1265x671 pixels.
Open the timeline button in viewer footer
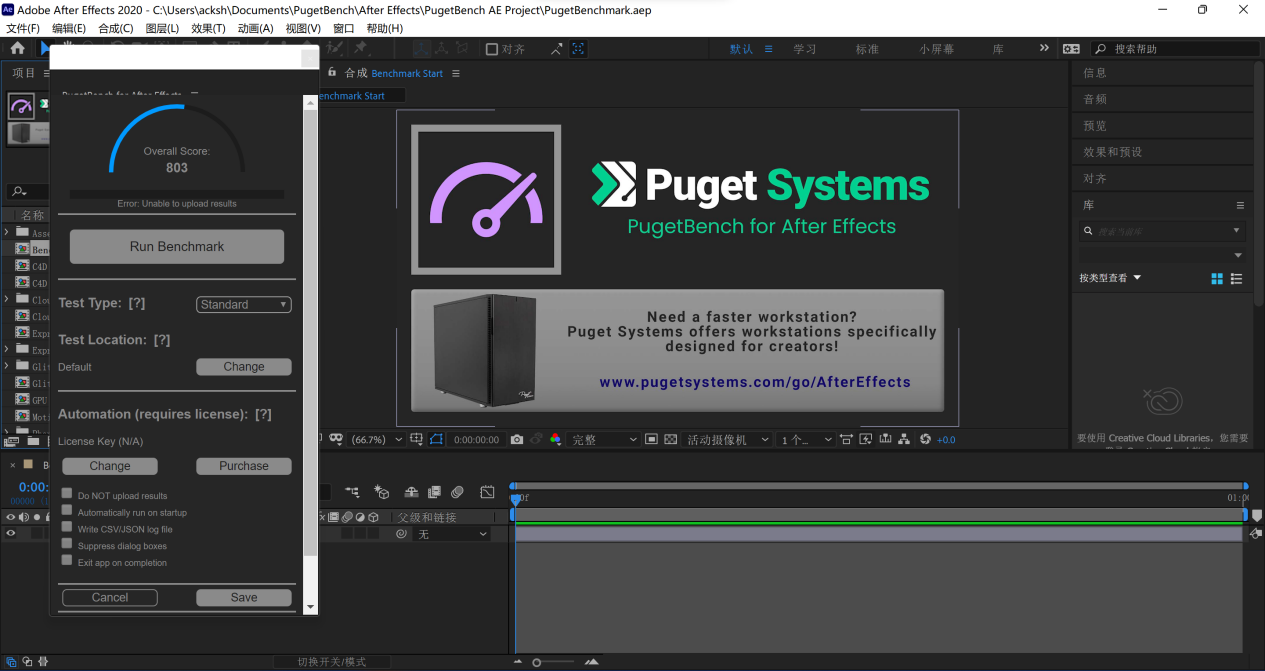pyautogui.click(x=884, y=439)
